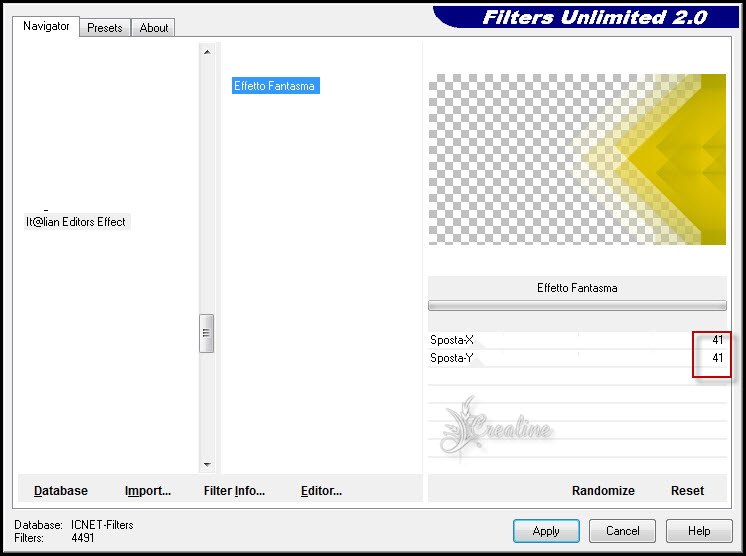Reset the filter parameters
Viewport: 746px width, 556px height.
coord(687,491)
